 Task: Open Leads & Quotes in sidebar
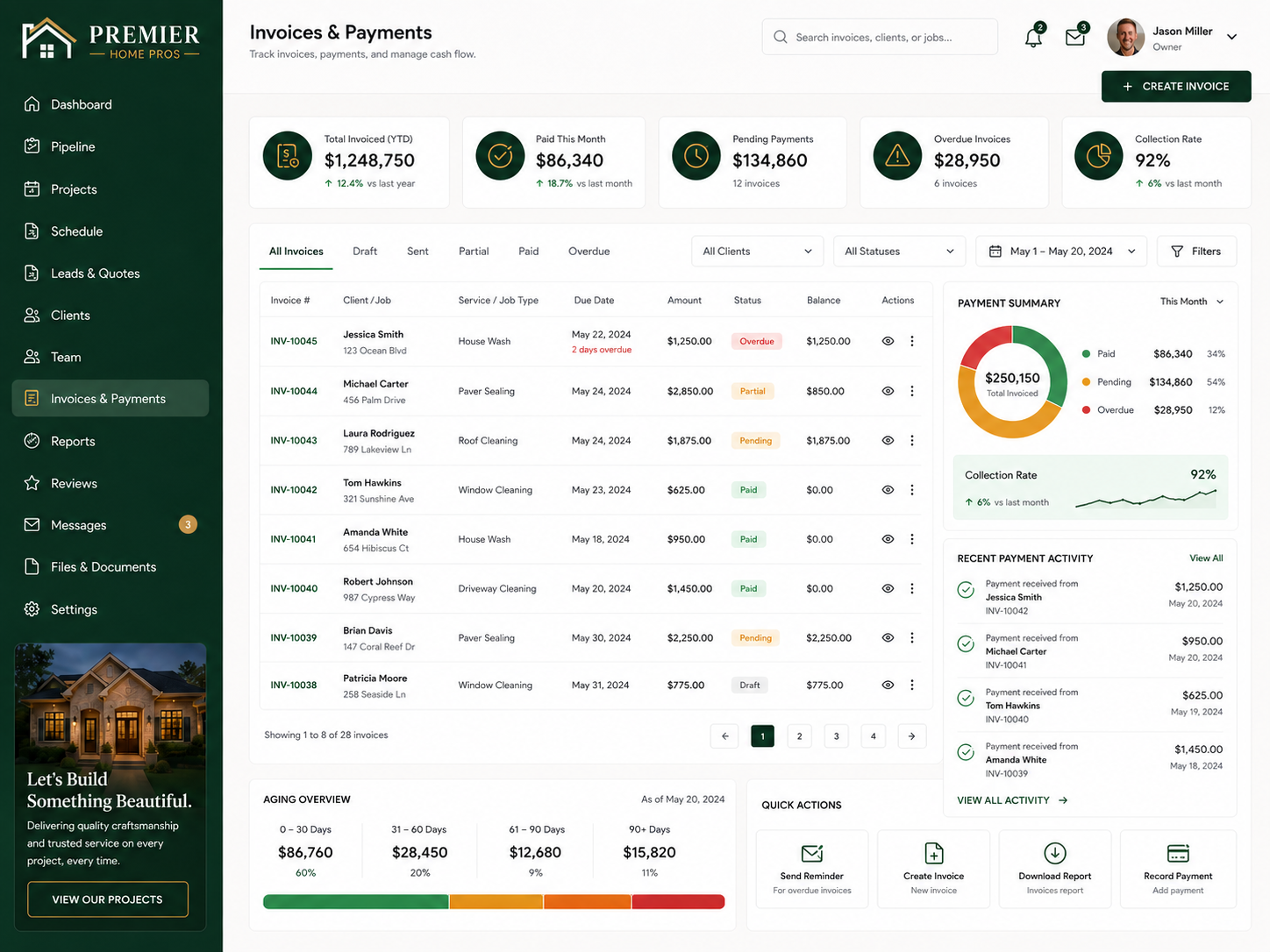pos(111,274)
